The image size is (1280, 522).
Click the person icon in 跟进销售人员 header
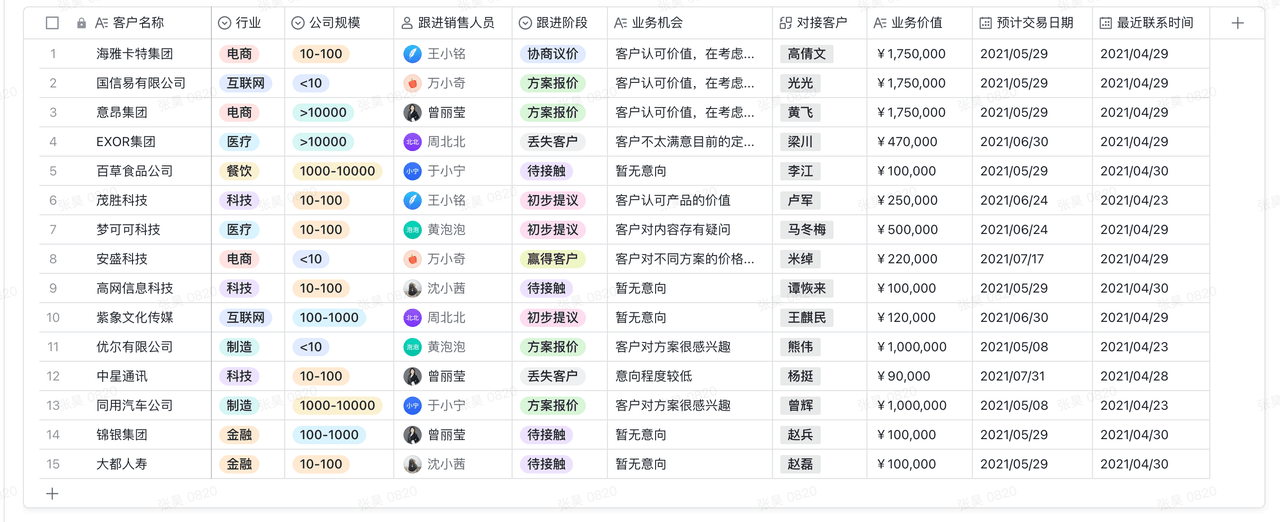(x=406, y=23)
